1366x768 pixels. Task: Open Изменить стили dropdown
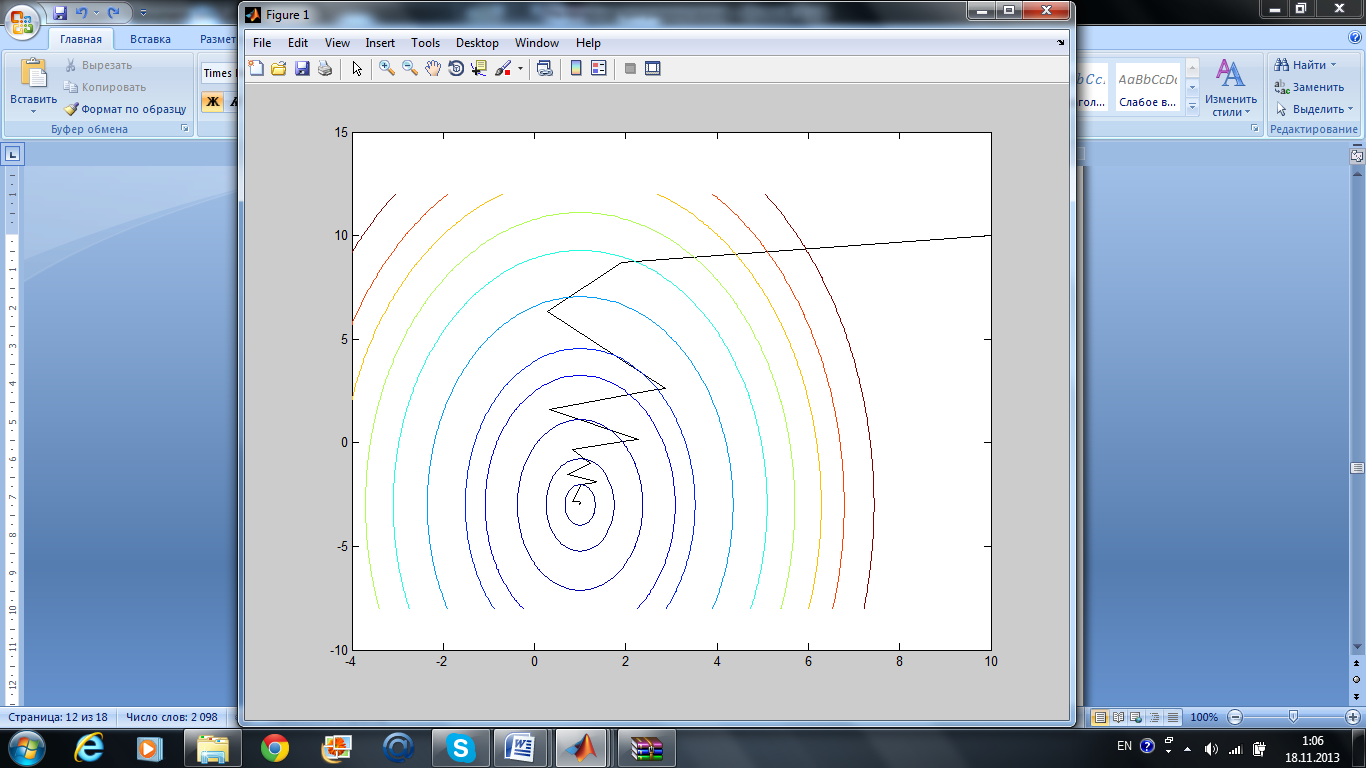pos(1230,88)
